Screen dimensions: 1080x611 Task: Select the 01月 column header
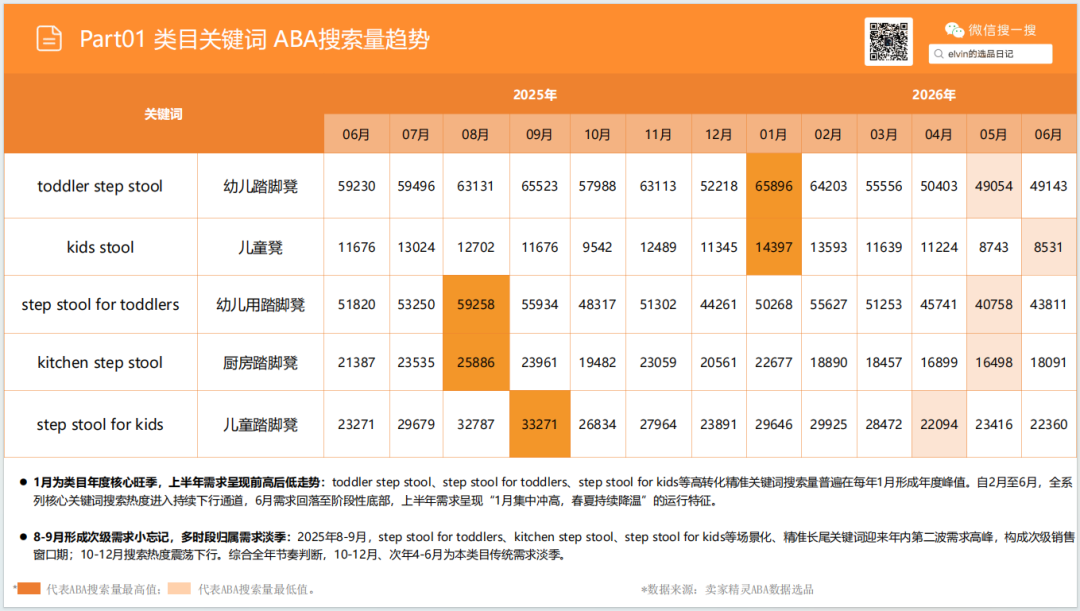point(773,134)
